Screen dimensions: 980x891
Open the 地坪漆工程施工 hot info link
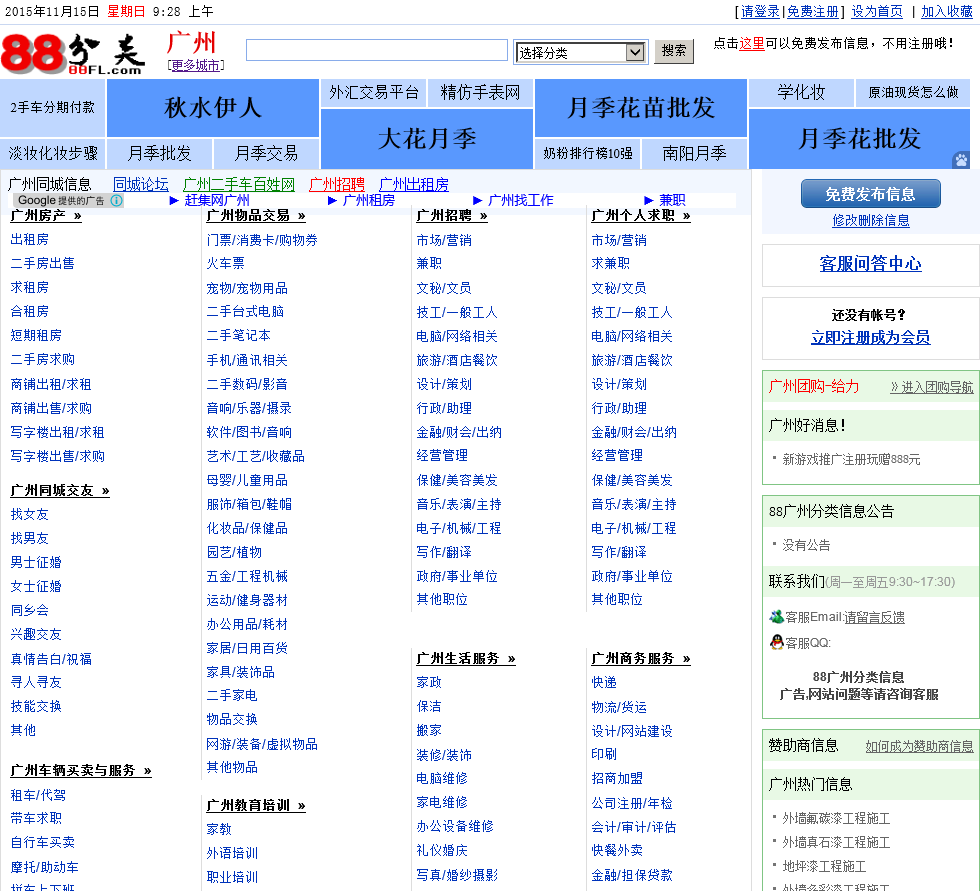[x=824, y=867]
